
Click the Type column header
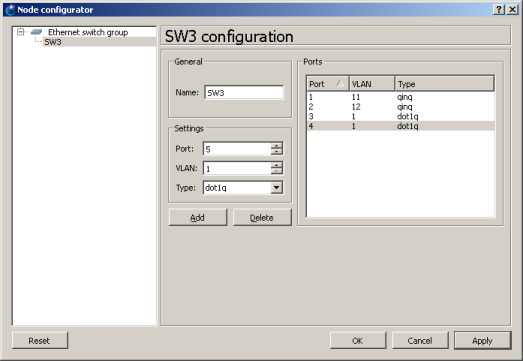tap(444, 84)
